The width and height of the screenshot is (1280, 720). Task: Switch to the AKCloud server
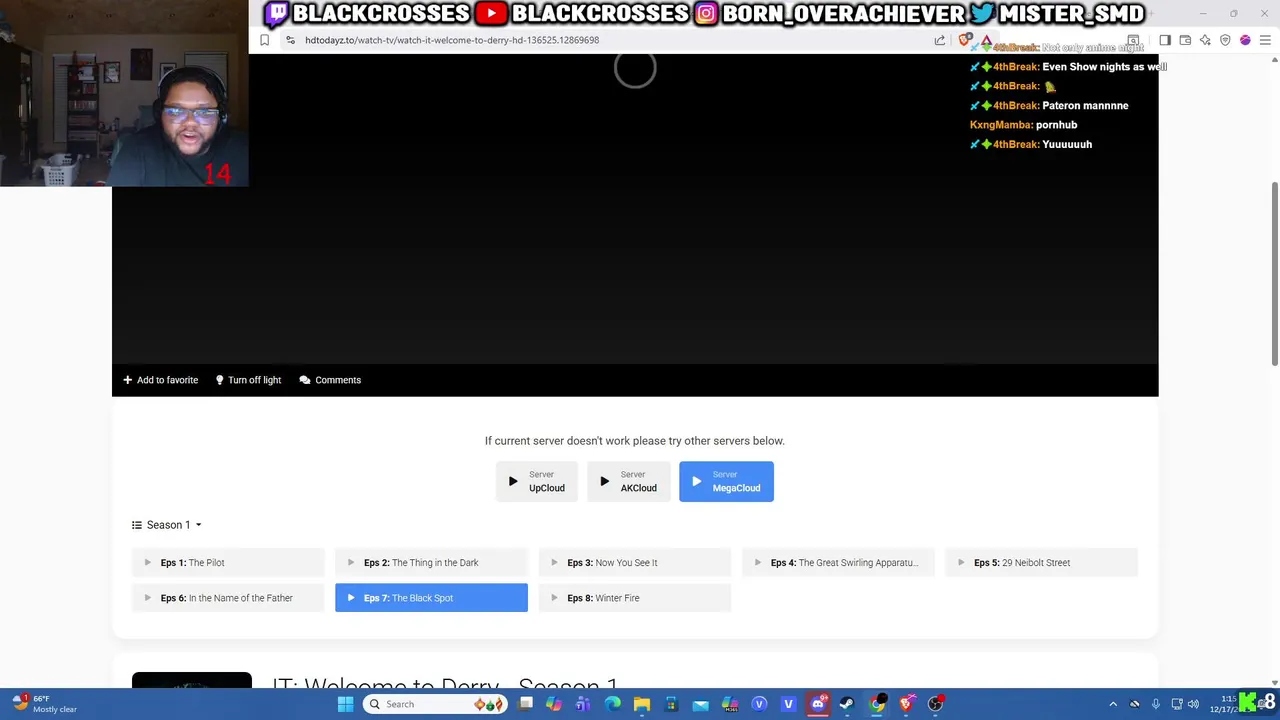pos(628,481)
